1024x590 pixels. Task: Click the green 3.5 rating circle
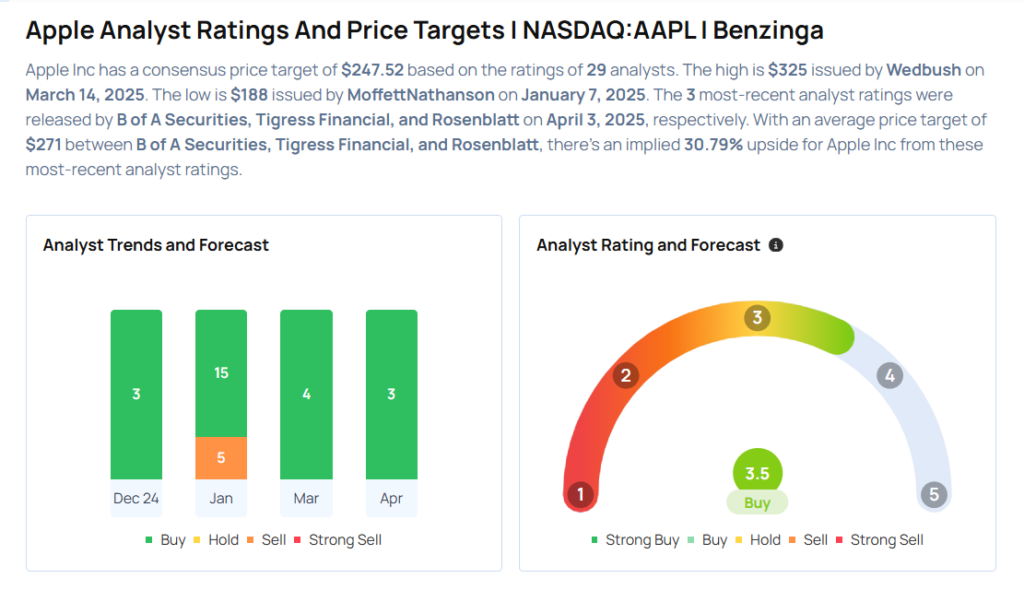pos(757,473)
